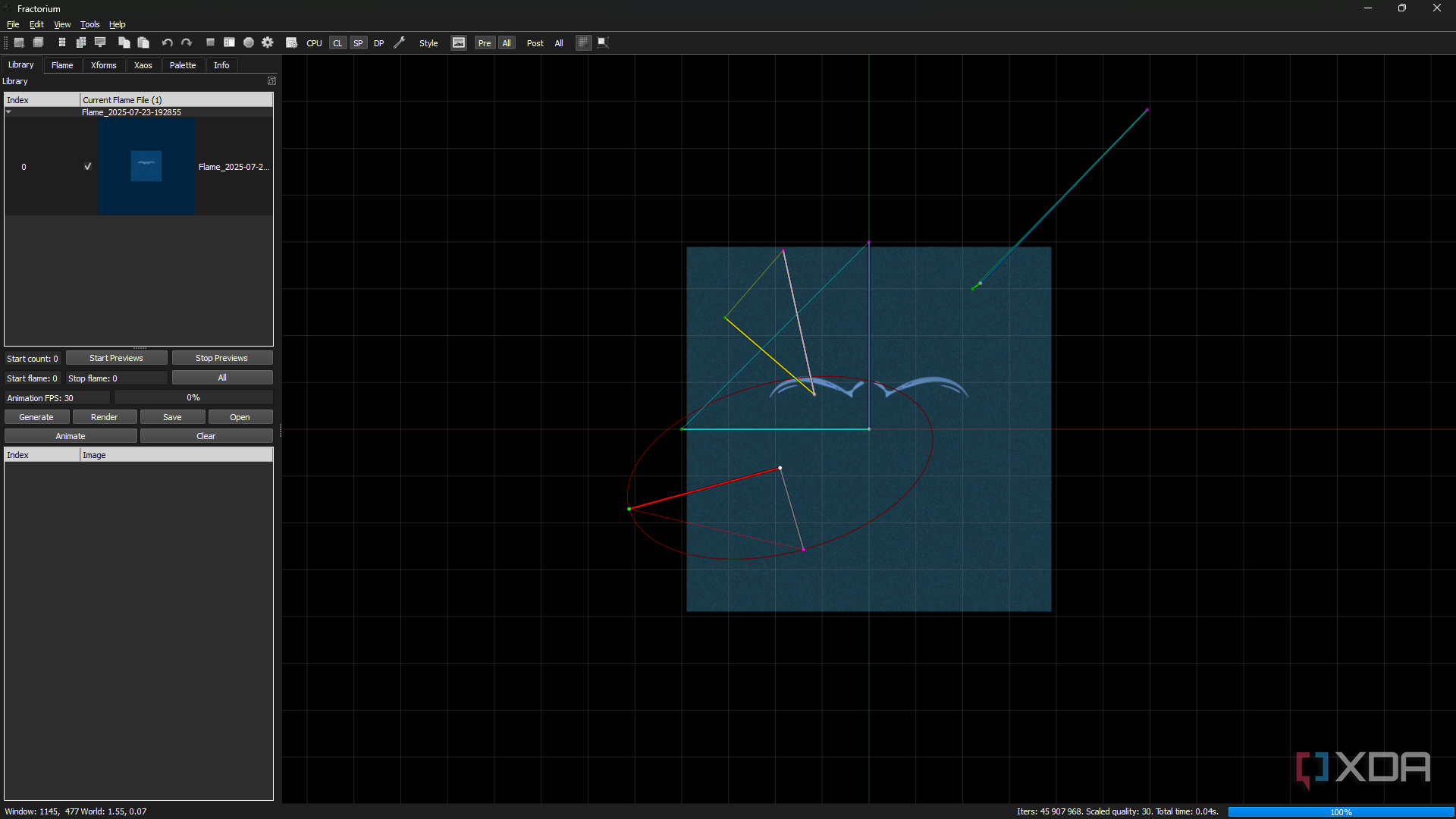This screenshot has width=1456, height=819.
Task: Click the Animation FPS: 30 field
Action: tap(58, 397)
